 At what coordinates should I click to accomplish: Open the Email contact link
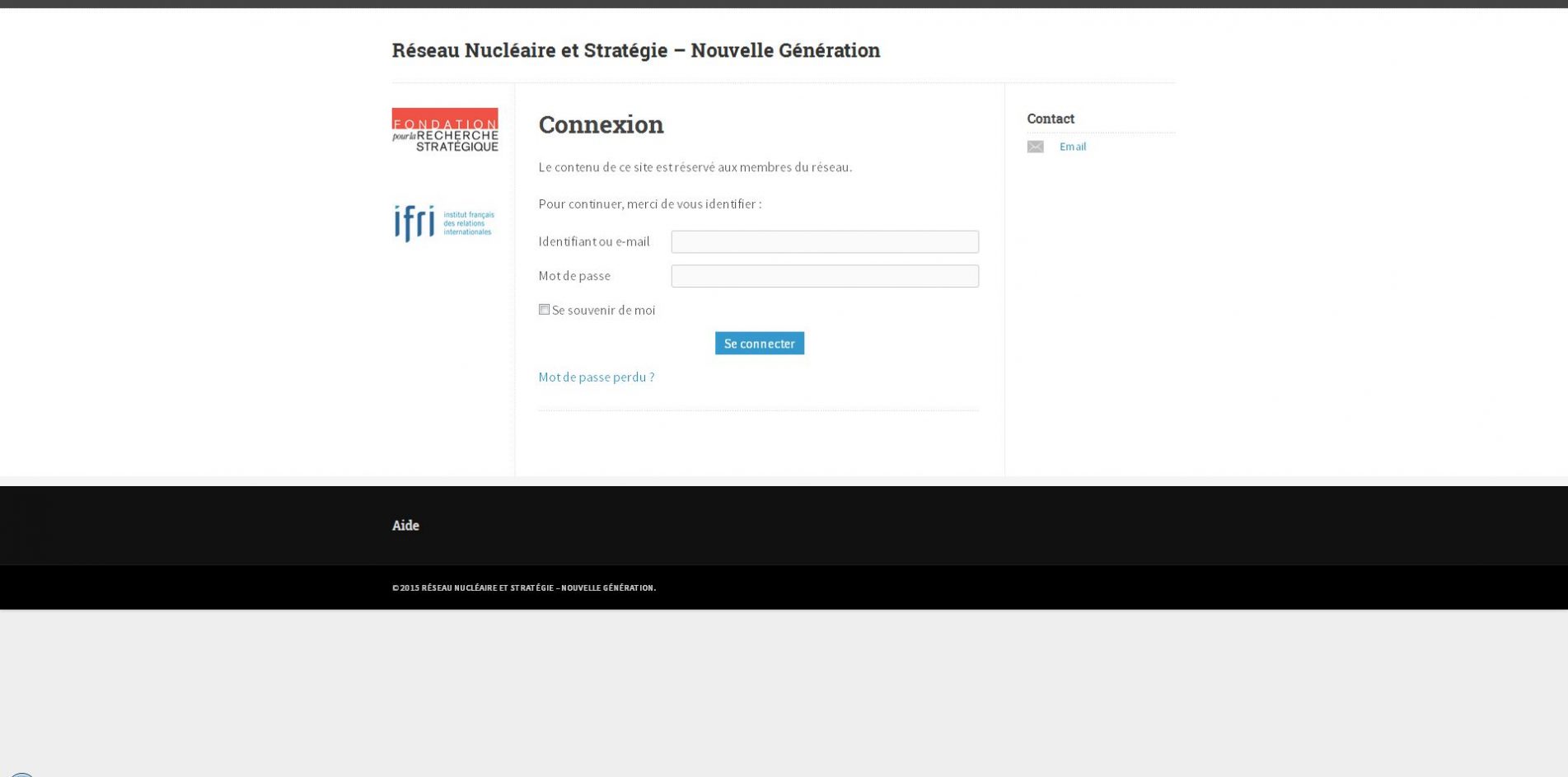tap(1073, 147)
